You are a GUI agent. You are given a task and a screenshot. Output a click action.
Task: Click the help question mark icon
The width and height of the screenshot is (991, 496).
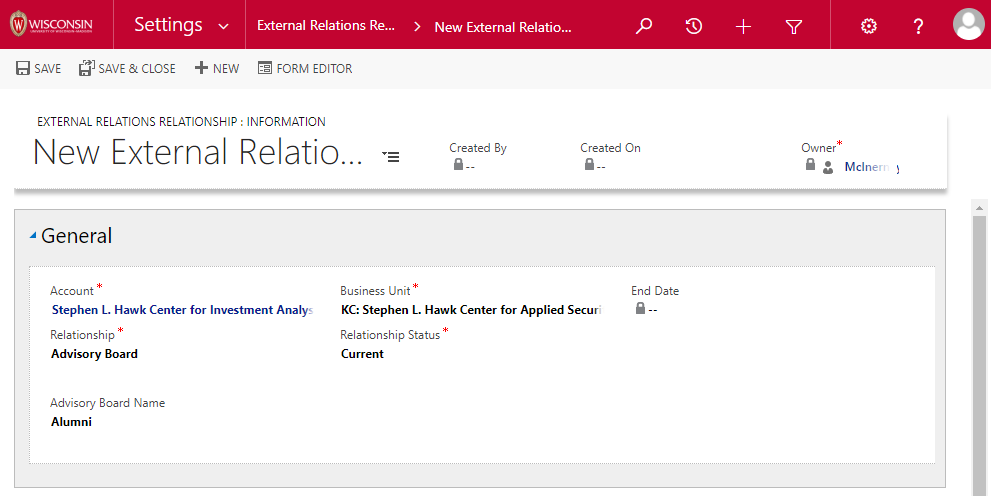[918, 26]
